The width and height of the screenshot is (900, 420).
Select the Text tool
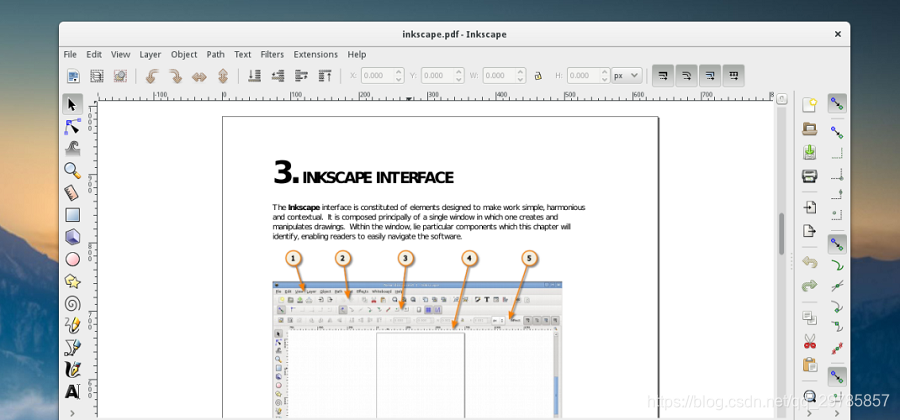pyautogui.click(x=72, y=392)
